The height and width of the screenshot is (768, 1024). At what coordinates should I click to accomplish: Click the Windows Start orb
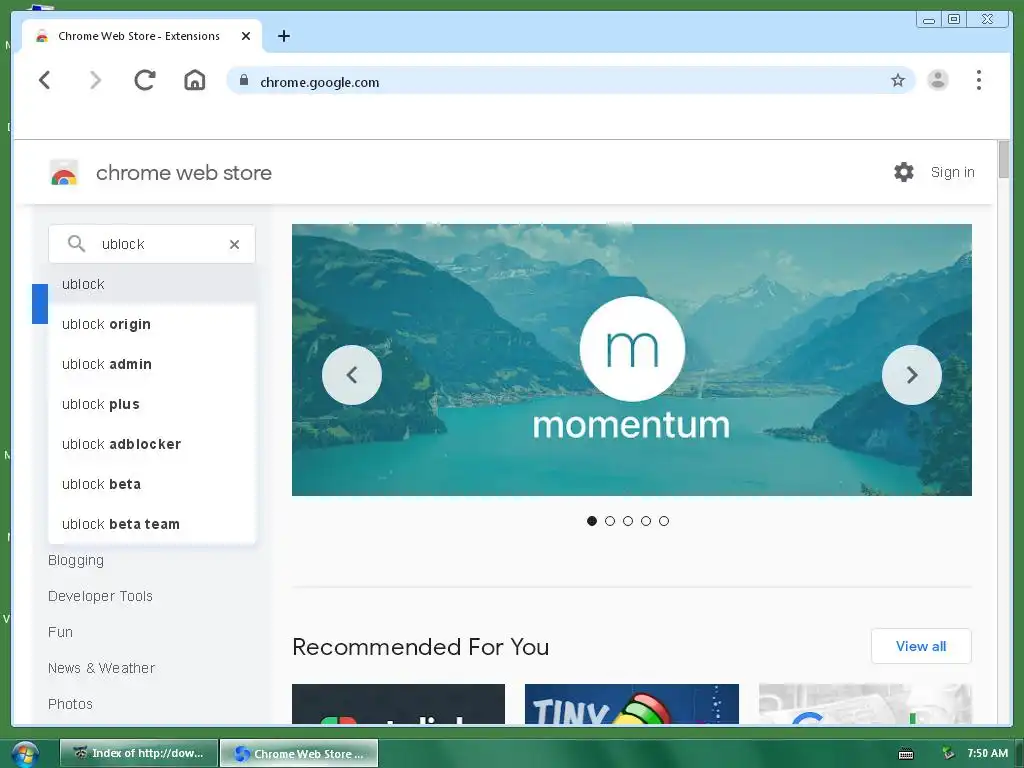pyautogui.click(x=24, y=754)
